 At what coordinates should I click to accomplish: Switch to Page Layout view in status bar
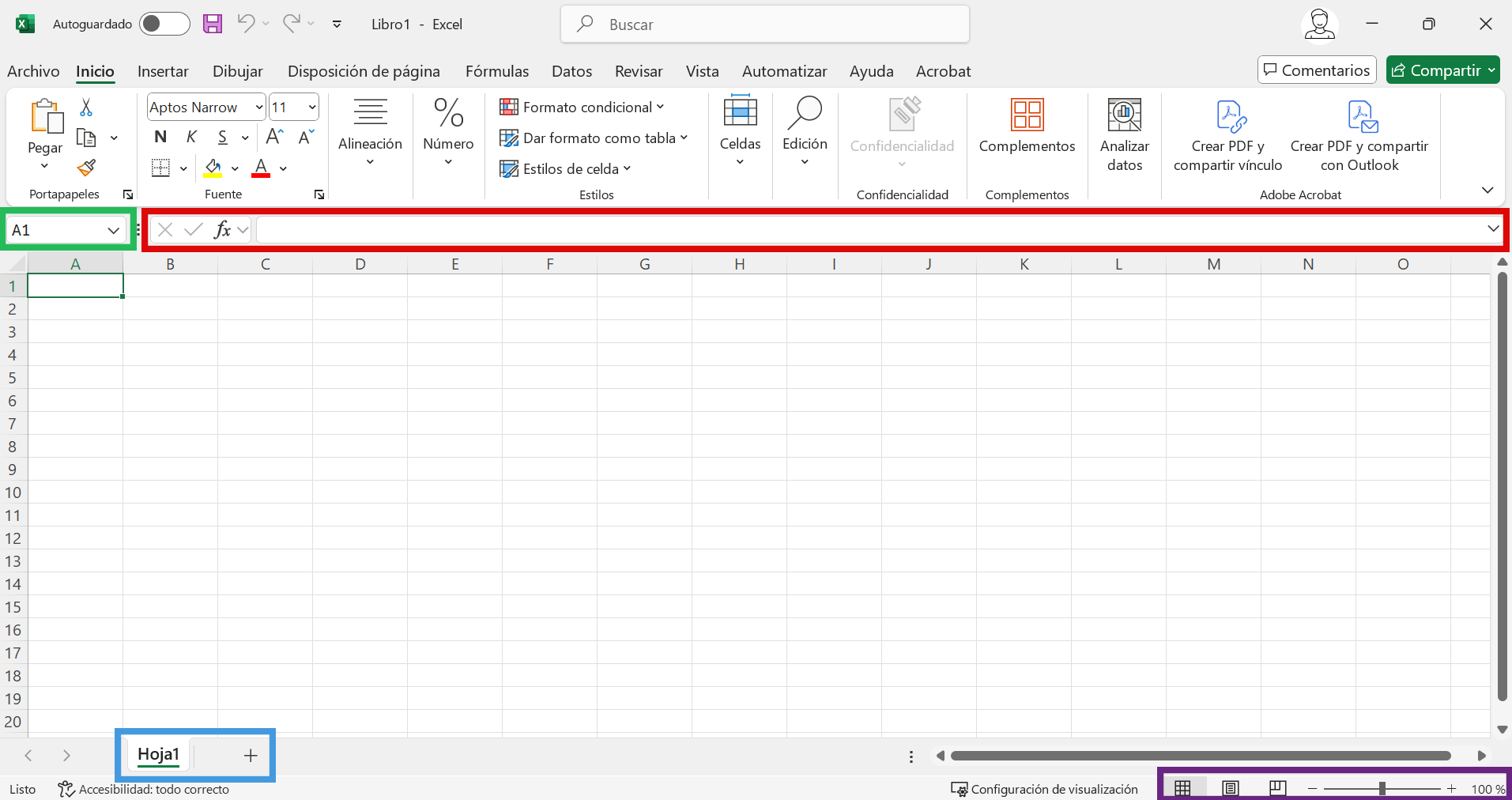(1230, 788)
